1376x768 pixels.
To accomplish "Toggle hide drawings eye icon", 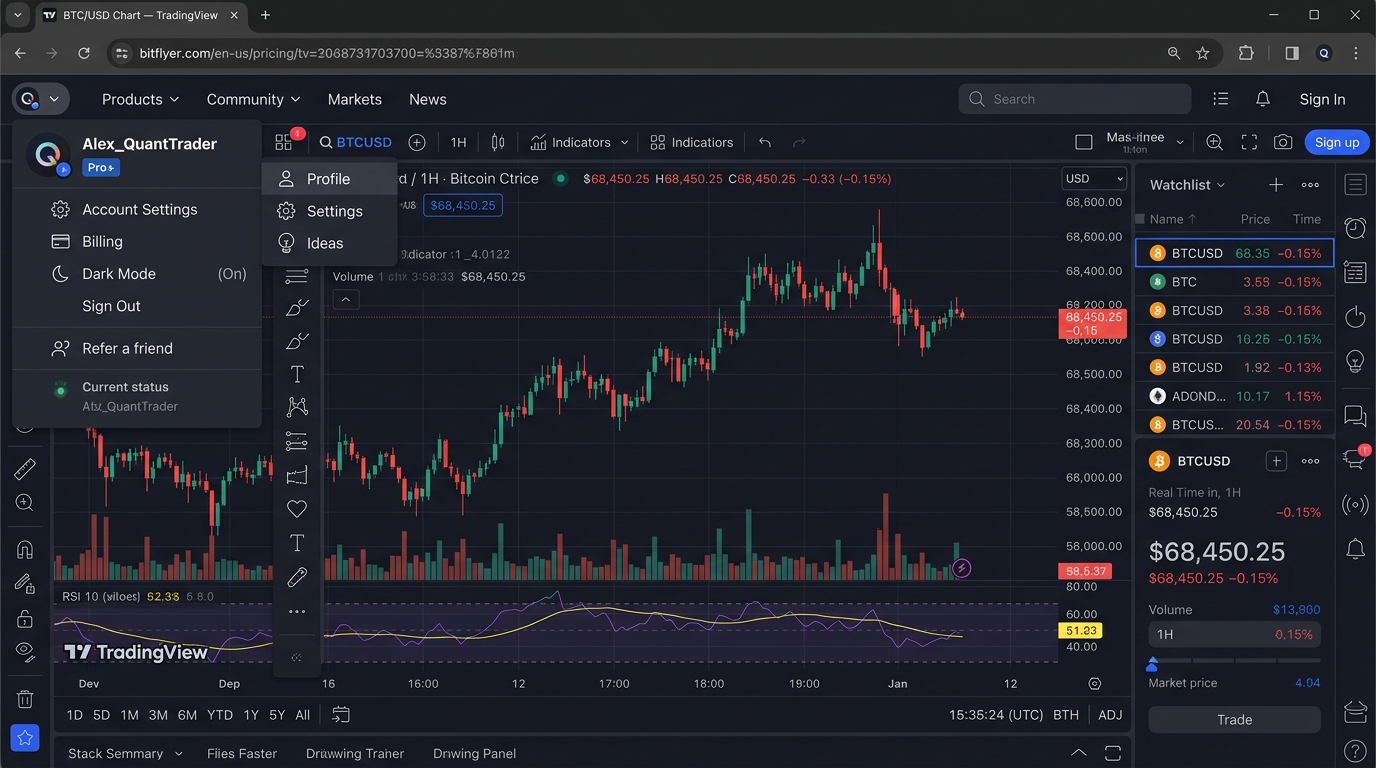I will pyautogui.click(x=25, y=651).
